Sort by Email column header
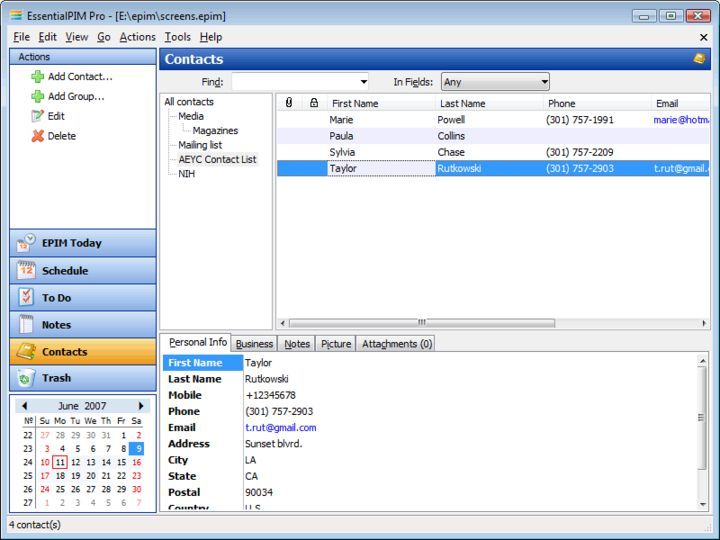This screenshot has width=720, height=540. point(681,103)
